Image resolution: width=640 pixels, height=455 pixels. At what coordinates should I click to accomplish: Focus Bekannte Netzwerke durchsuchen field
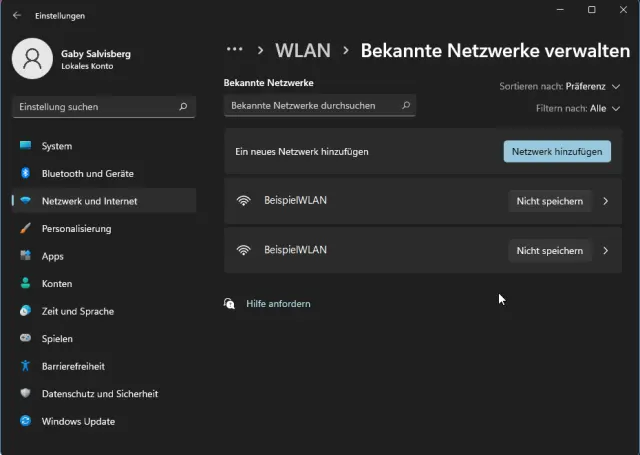coord(320,106)
